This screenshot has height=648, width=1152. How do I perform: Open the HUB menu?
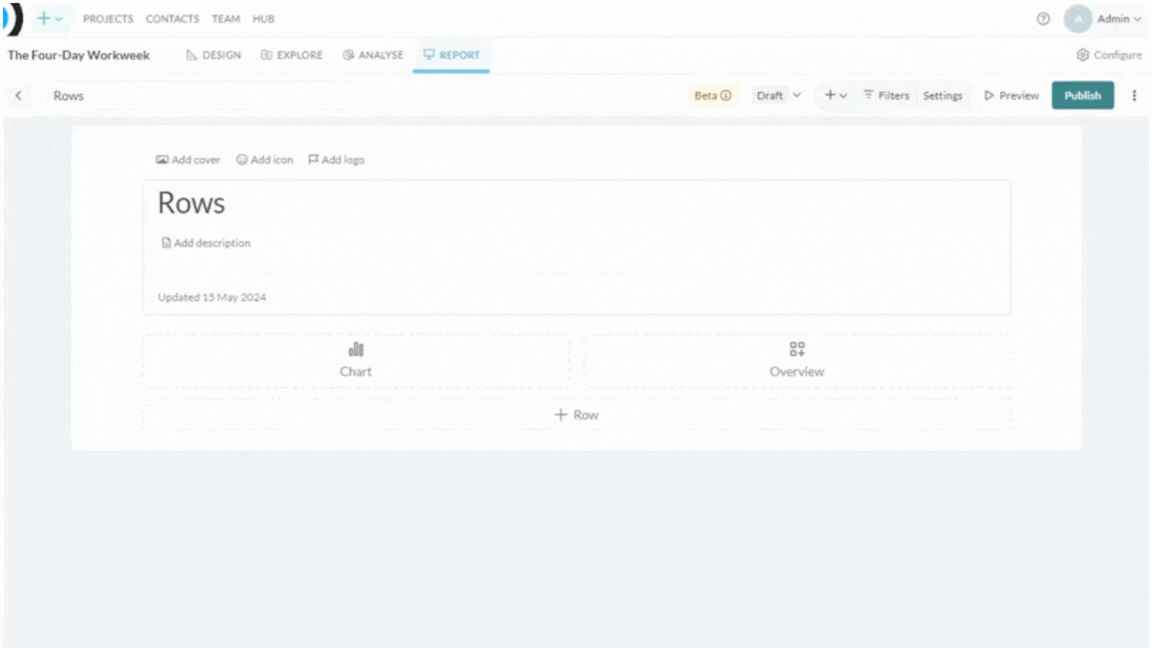[x=263, y=19]
